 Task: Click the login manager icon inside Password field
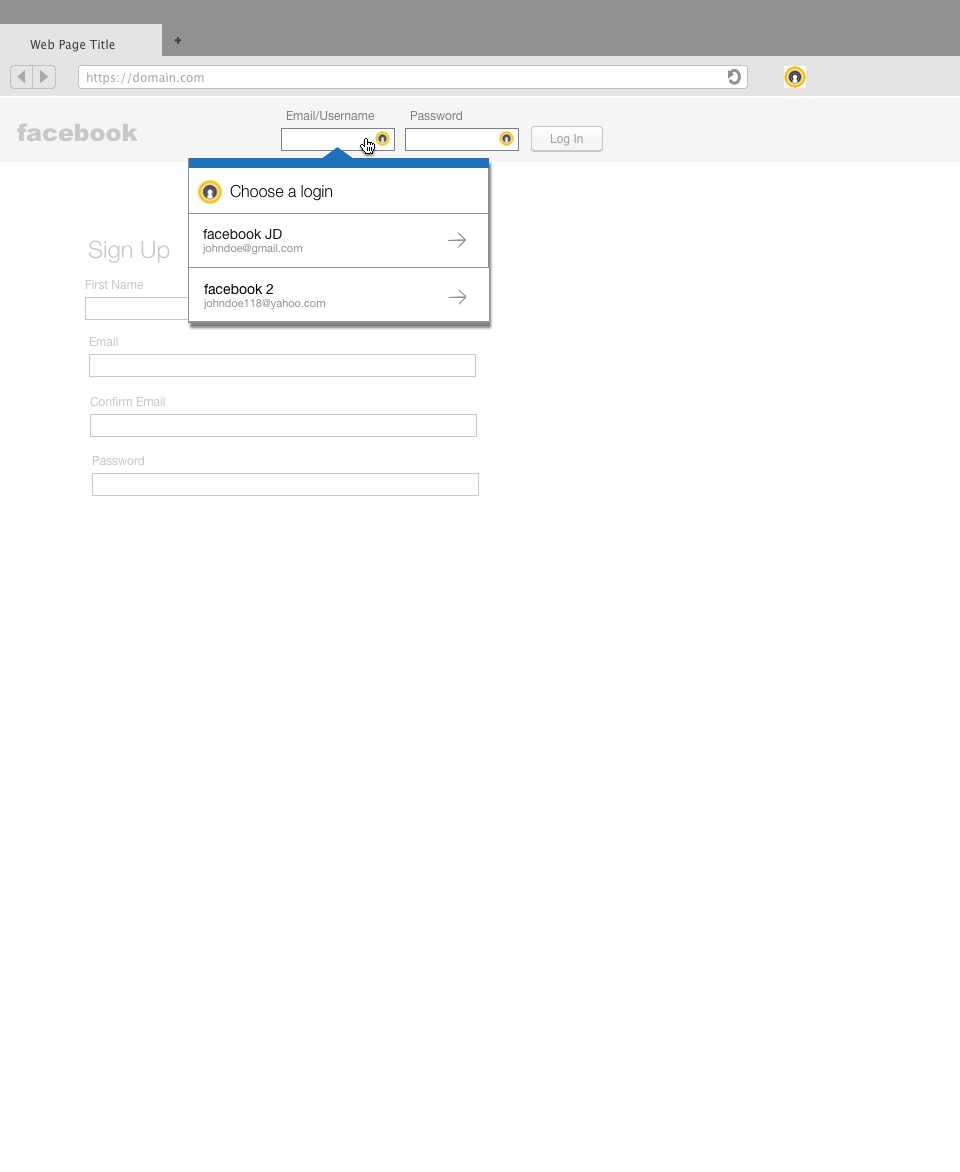[x=506, y=139]
